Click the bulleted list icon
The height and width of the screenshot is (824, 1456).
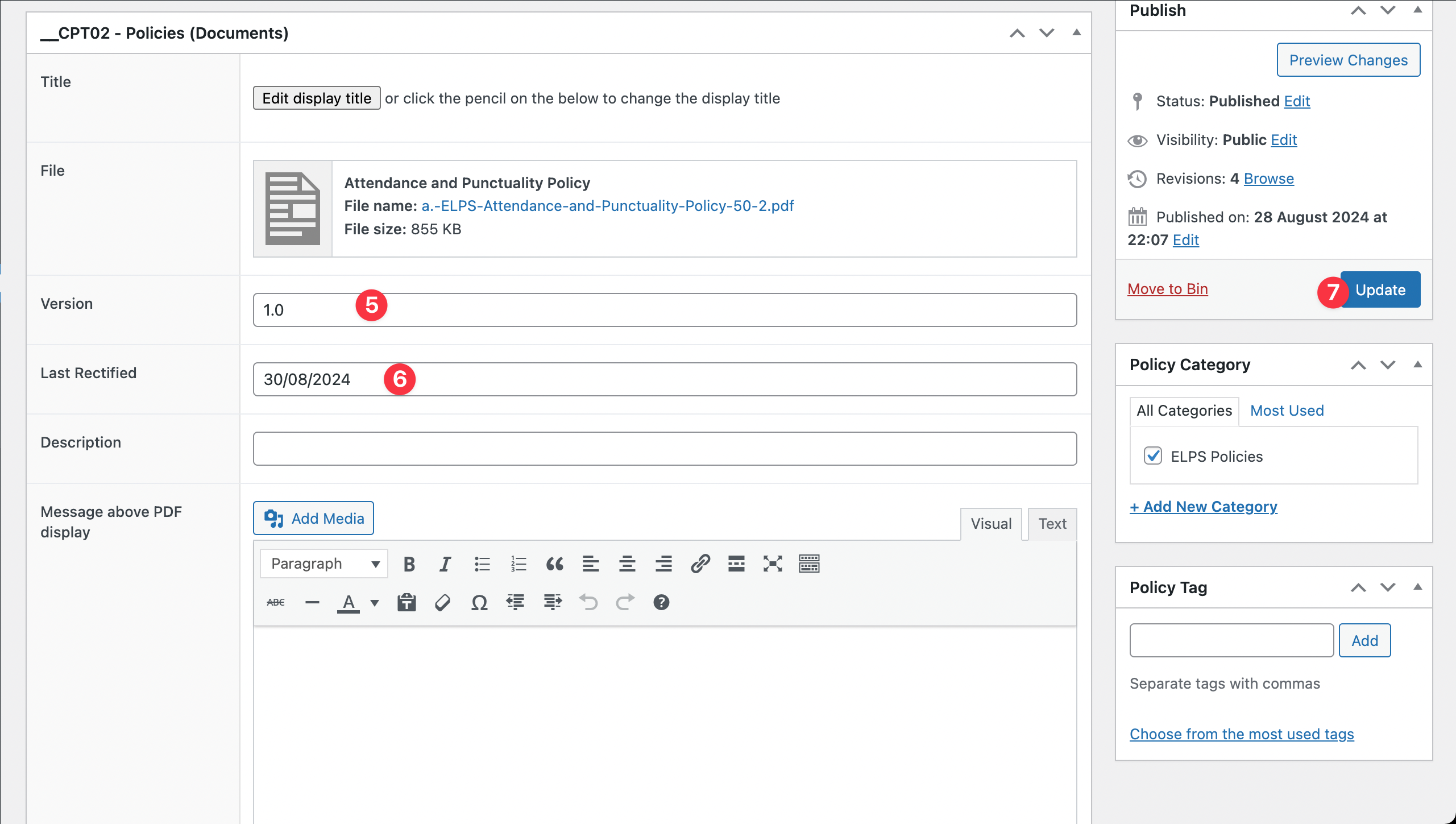tap(482, 564)
